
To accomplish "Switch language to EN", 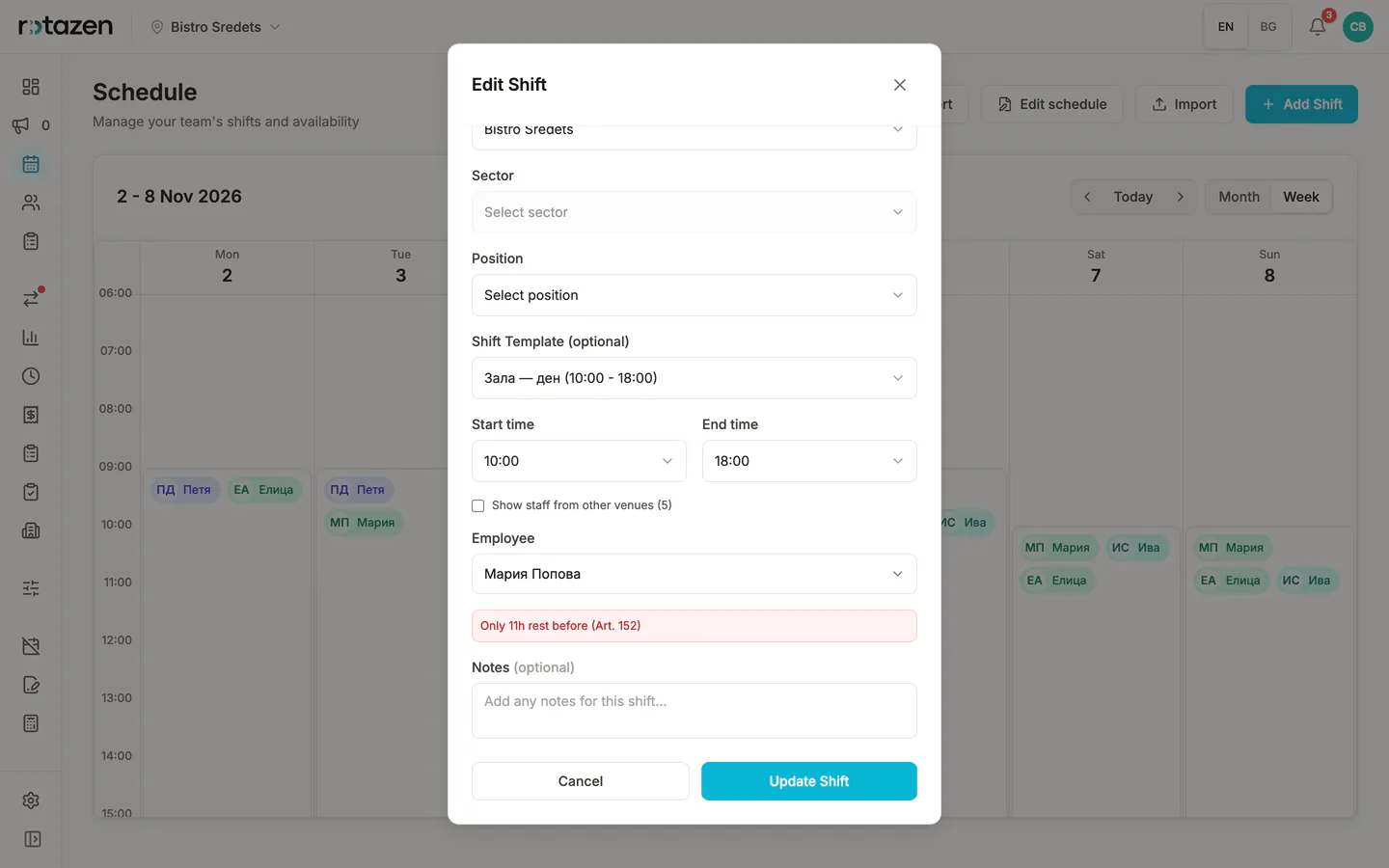I will click(x=1226, y=27).
